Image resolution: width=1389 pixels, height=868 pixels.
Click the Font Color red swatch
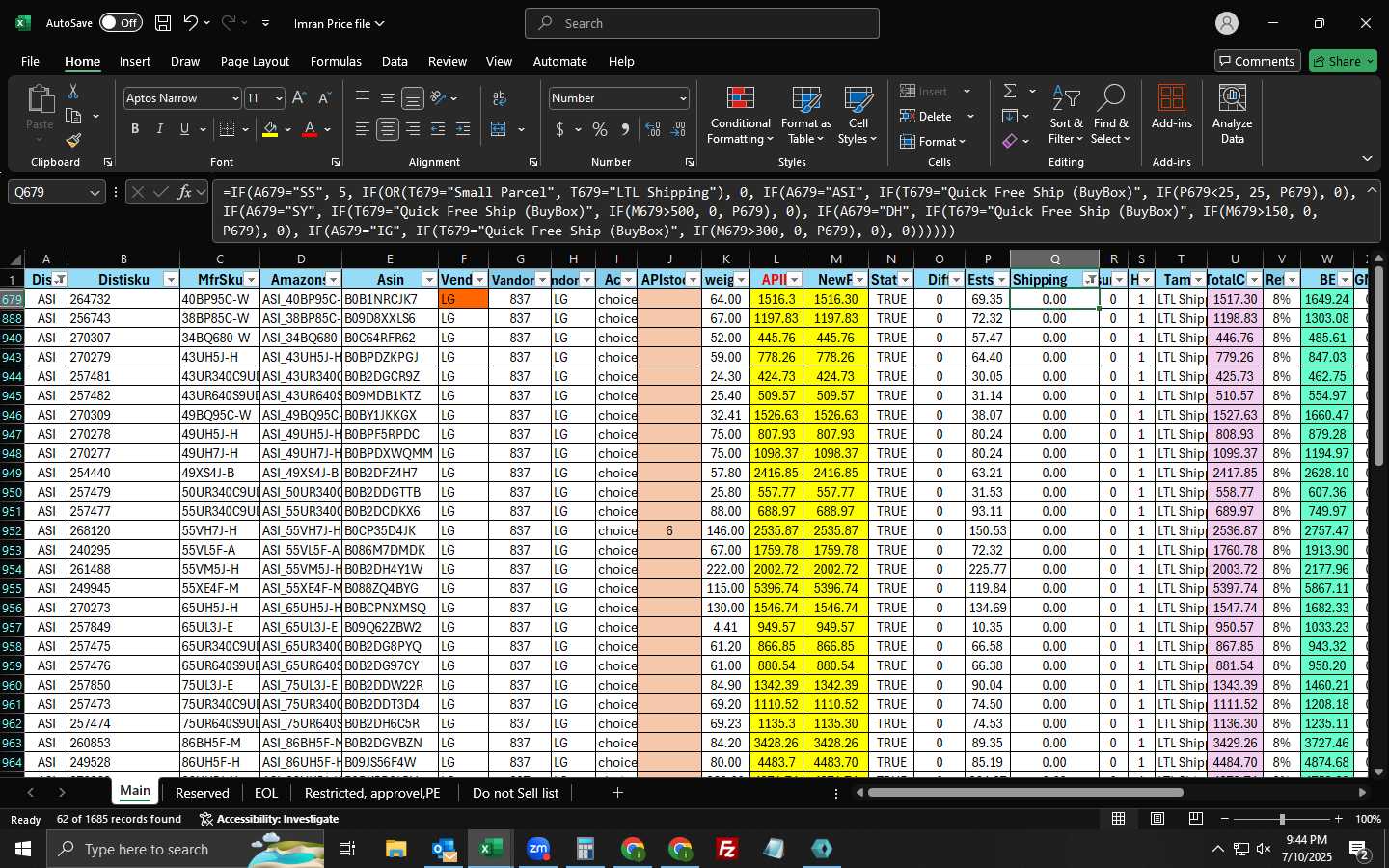[310, 129]
